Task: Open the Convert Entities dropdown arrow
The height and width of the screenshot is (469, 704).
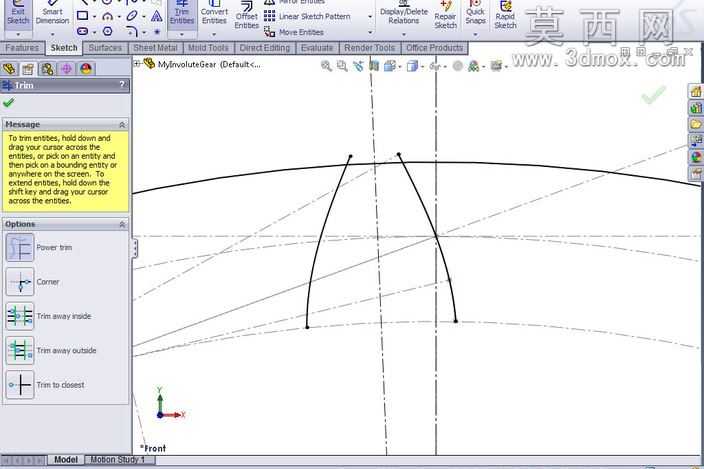Action: coord(214,34)
